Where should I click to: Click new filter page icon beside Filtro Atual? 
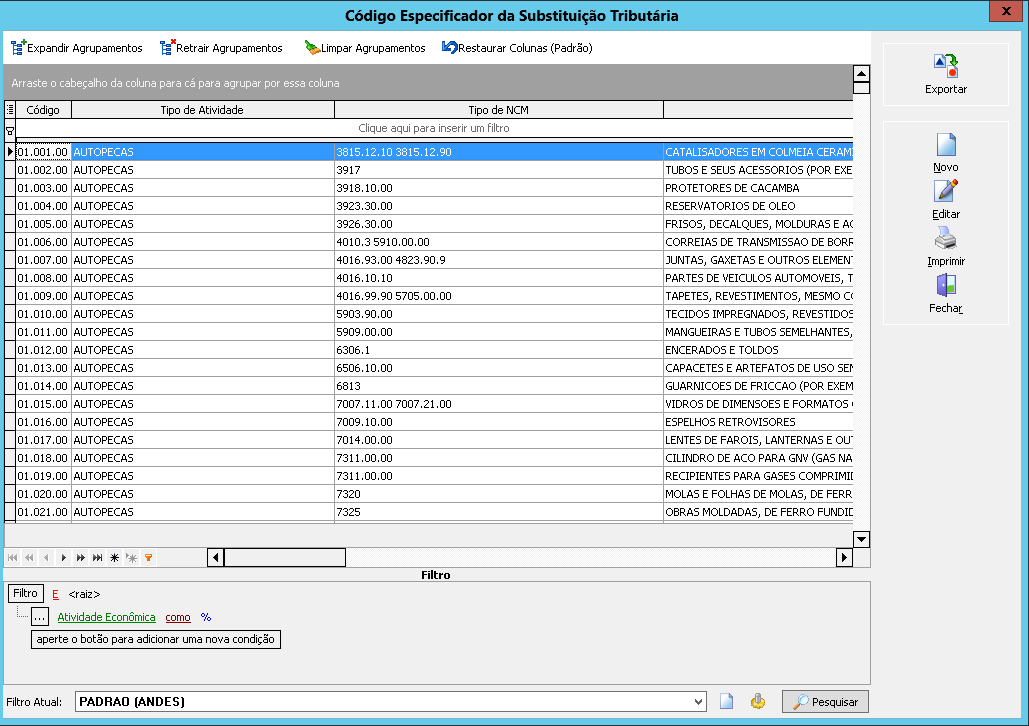[726, 702]
